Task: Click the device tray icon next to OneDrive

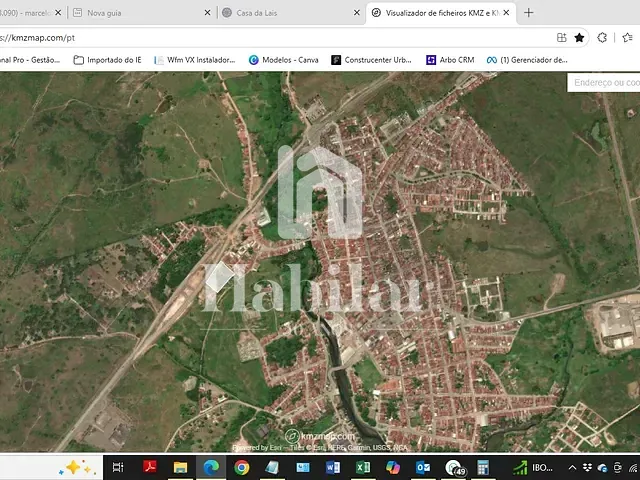Action: (x=618, y=468)
